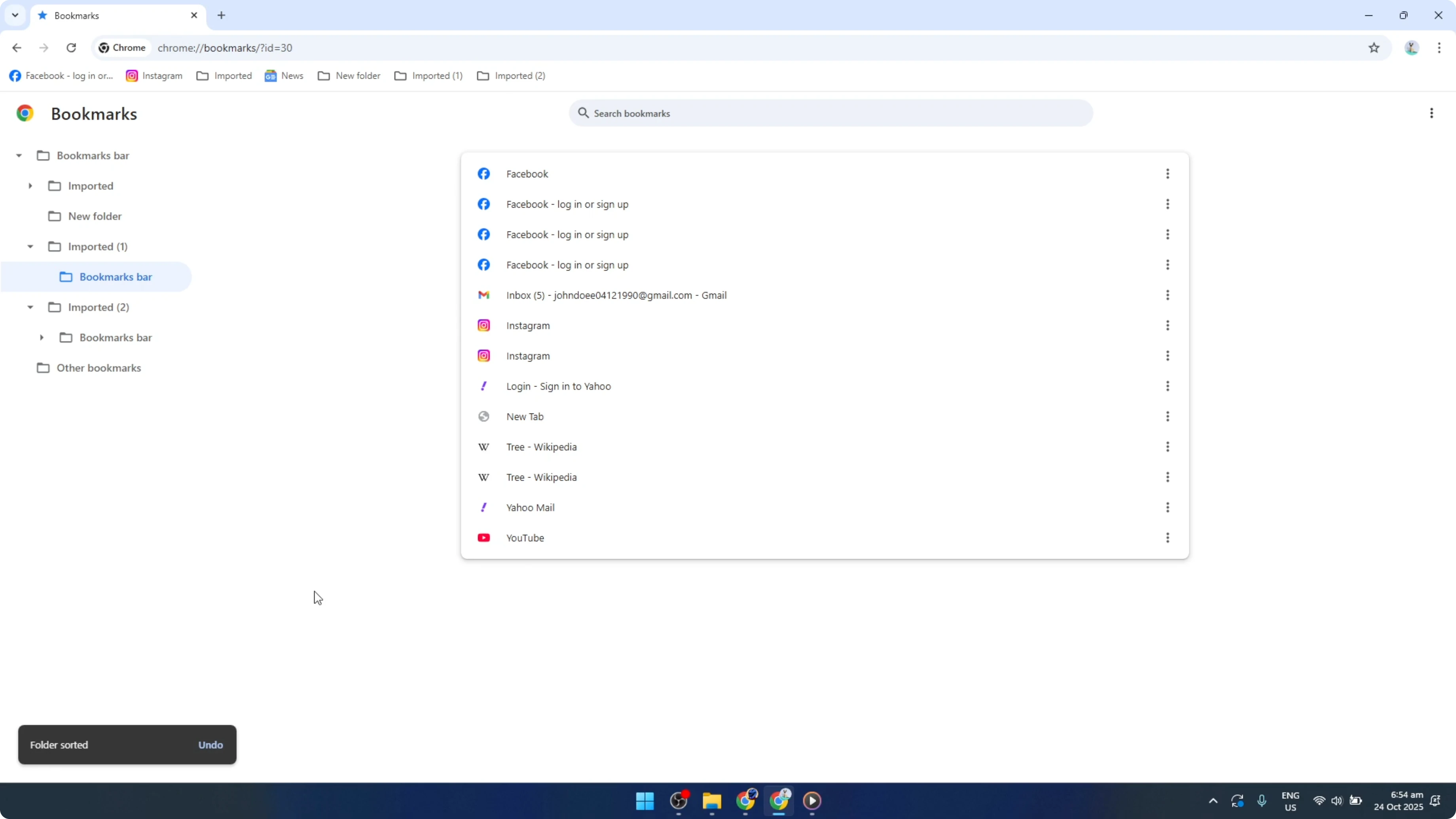1456x819 pixels.
Task: Open the Chrome profile avatar
Action: click(1411, 47)
